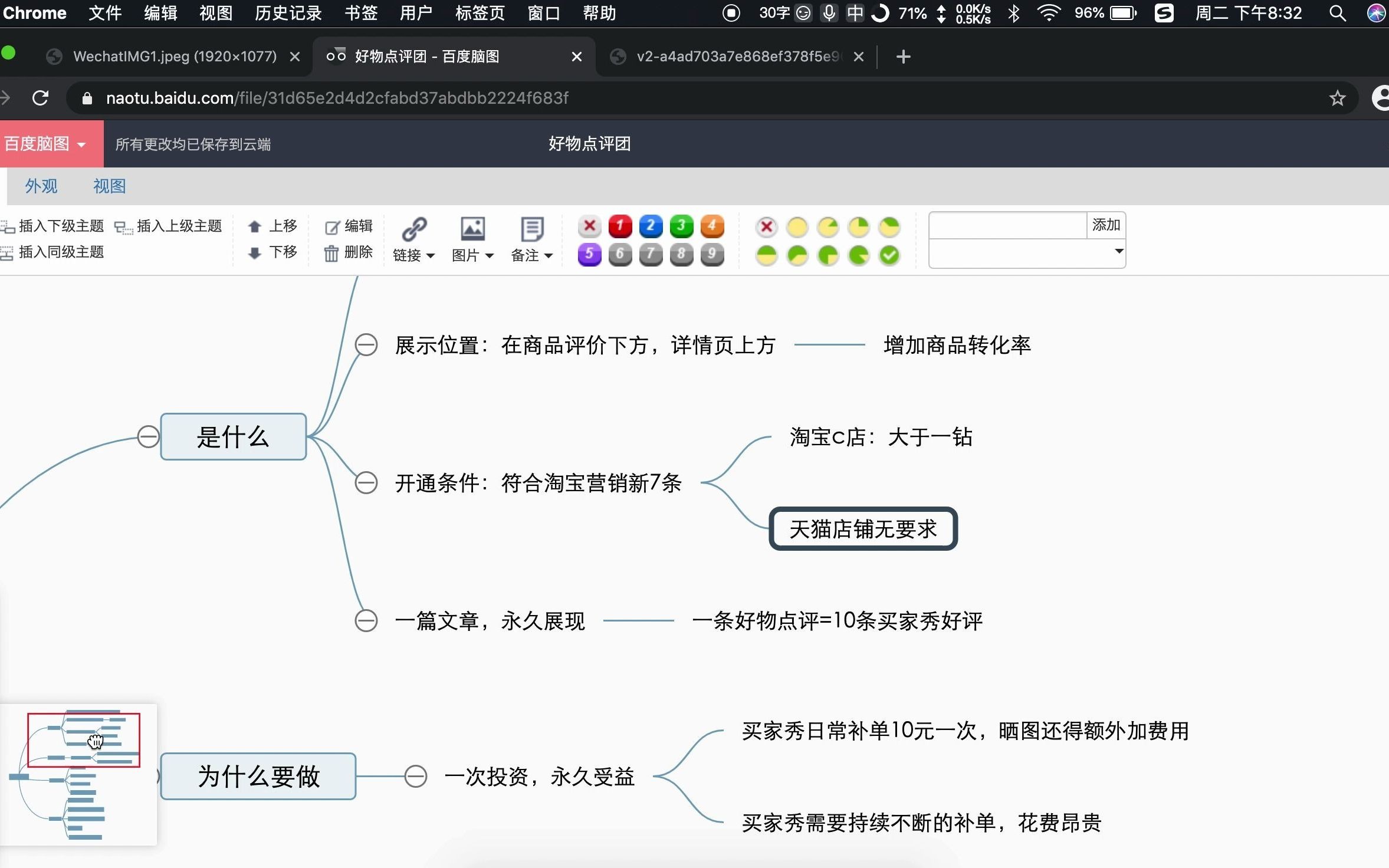Collapse 展示位置 node
This screenshot has height=868, width=1389.
click(x=366, y=345)
